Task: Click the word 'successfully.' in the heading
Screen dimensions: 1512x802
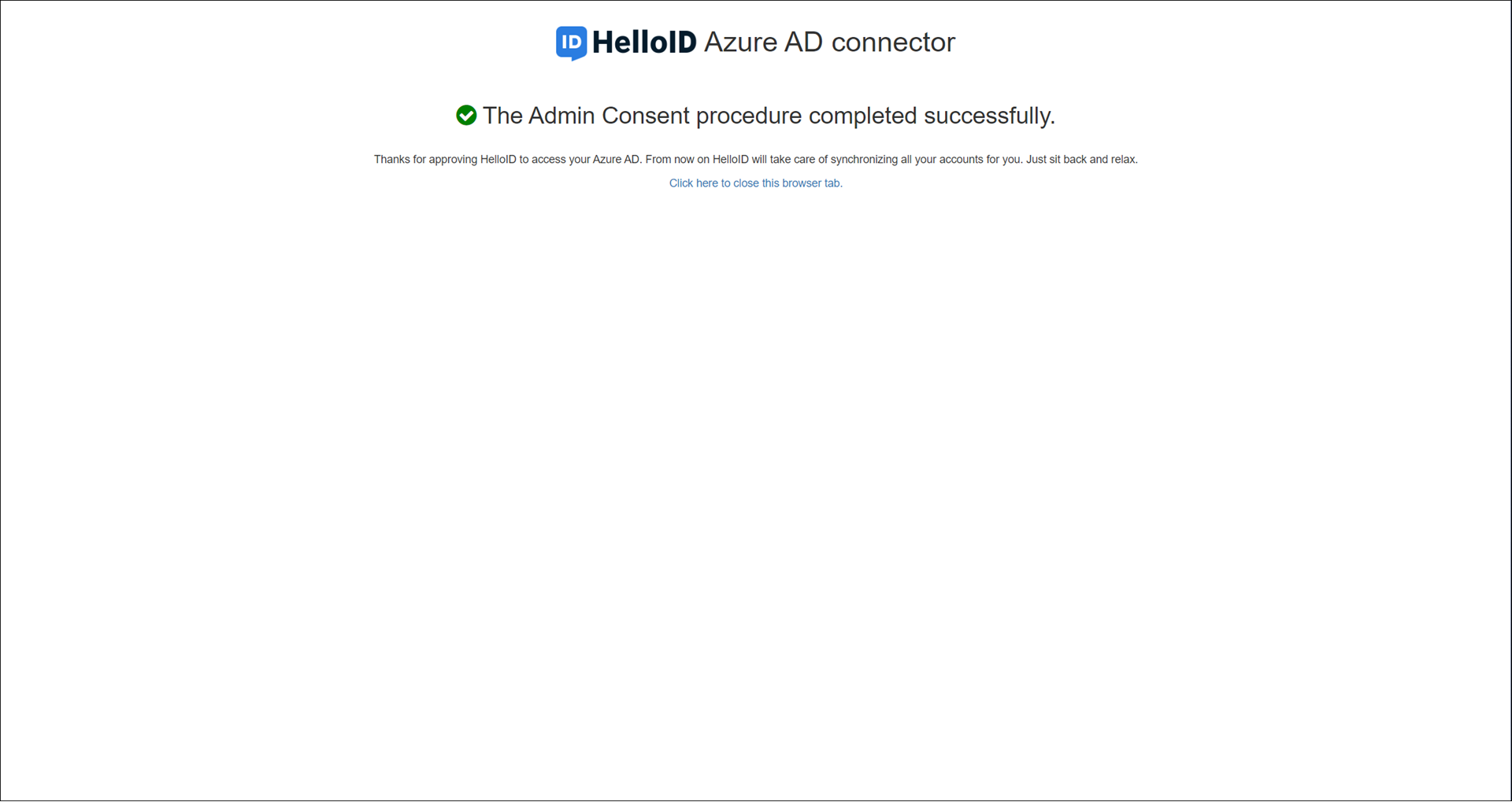Action: click(989, 116)
